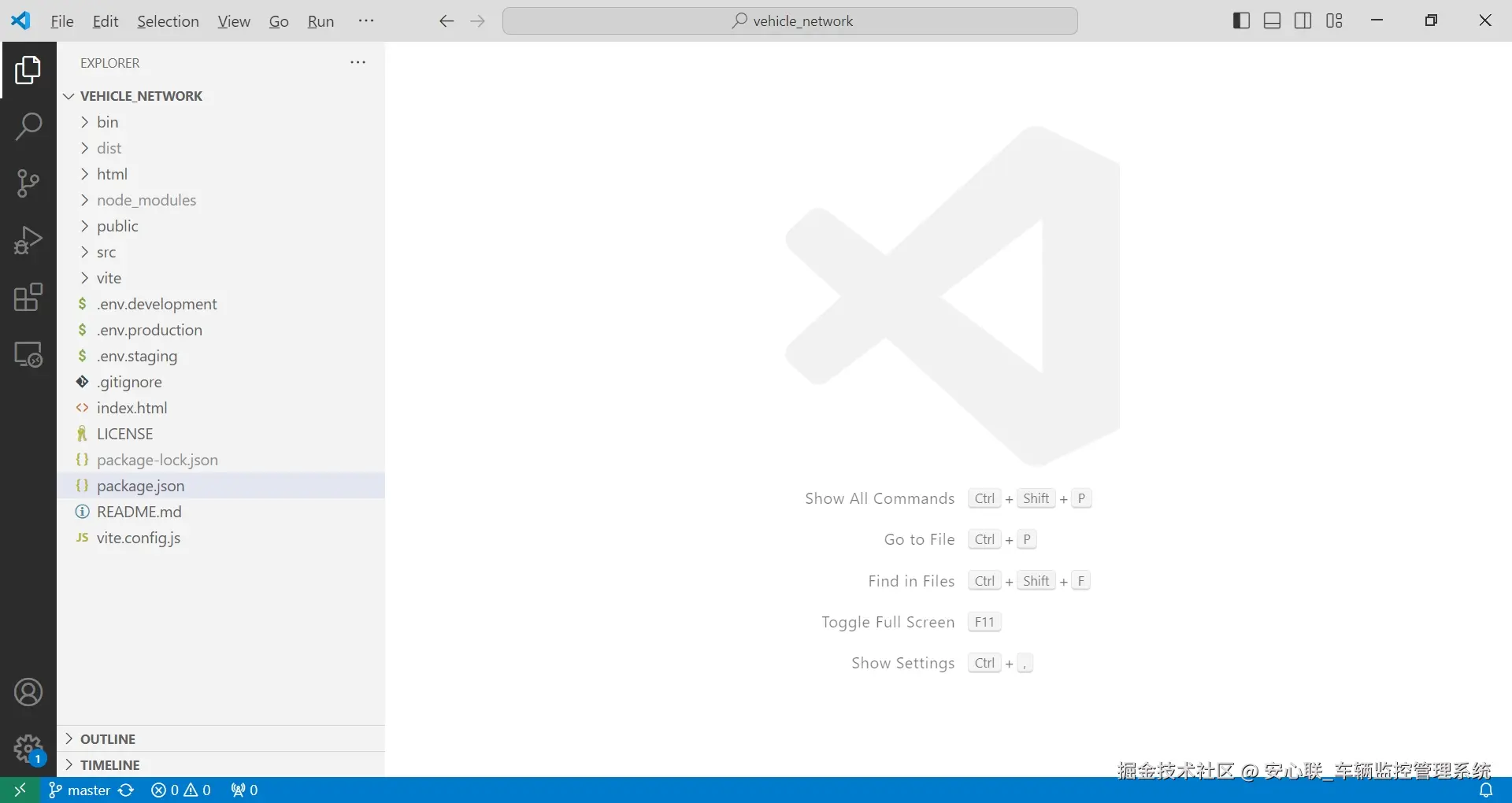Open the vite.config.js file
The image size is (1512, 803).
(221, 538)
